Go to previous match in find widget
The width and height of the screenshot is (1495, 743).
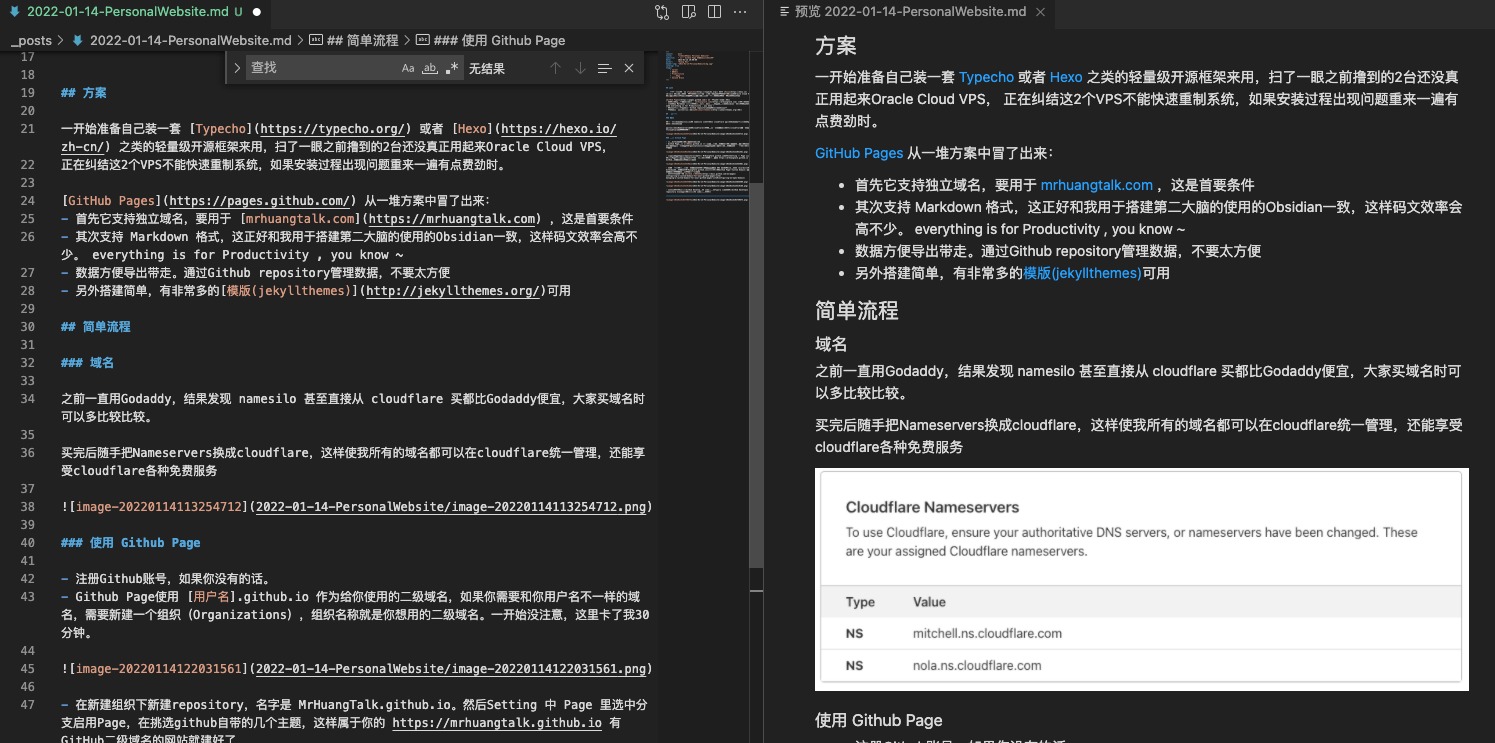pyautogui.click(x=555, y=68)
